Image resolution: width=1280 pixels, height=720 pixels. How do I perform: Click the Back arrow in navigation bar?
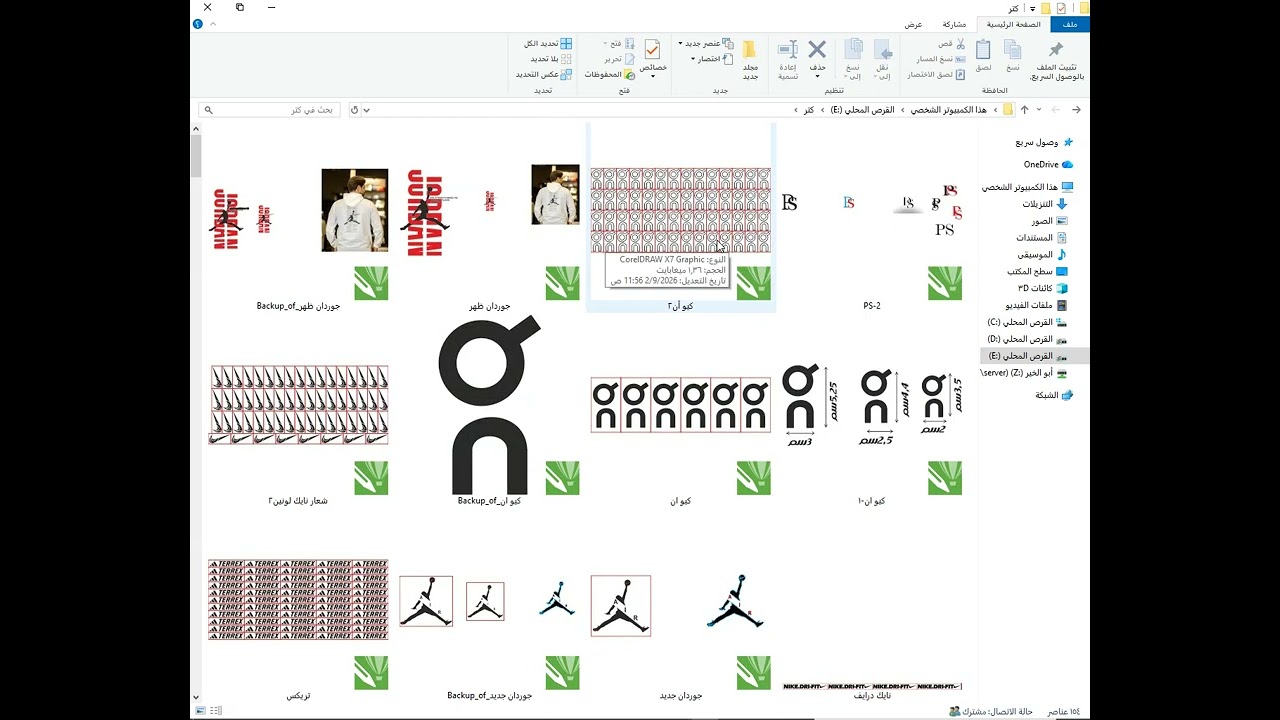point(1076,110)
